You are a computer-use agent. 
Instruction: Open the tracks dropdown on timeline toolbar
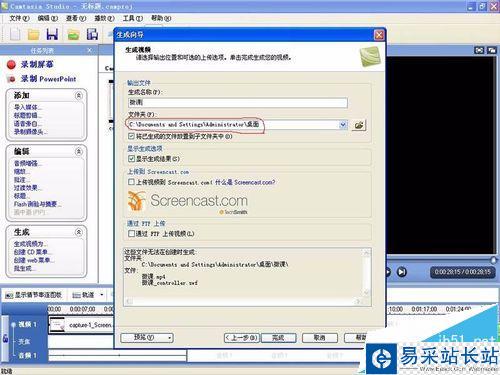pyautogui.click(x=101, y=295)
